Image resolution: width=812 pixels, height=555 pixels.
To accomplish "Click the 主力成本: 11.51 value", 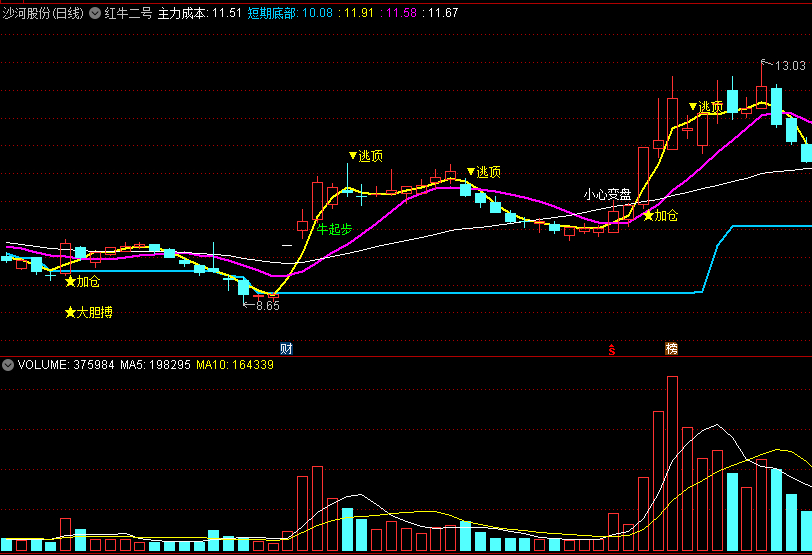I will (x=199, y=13).
